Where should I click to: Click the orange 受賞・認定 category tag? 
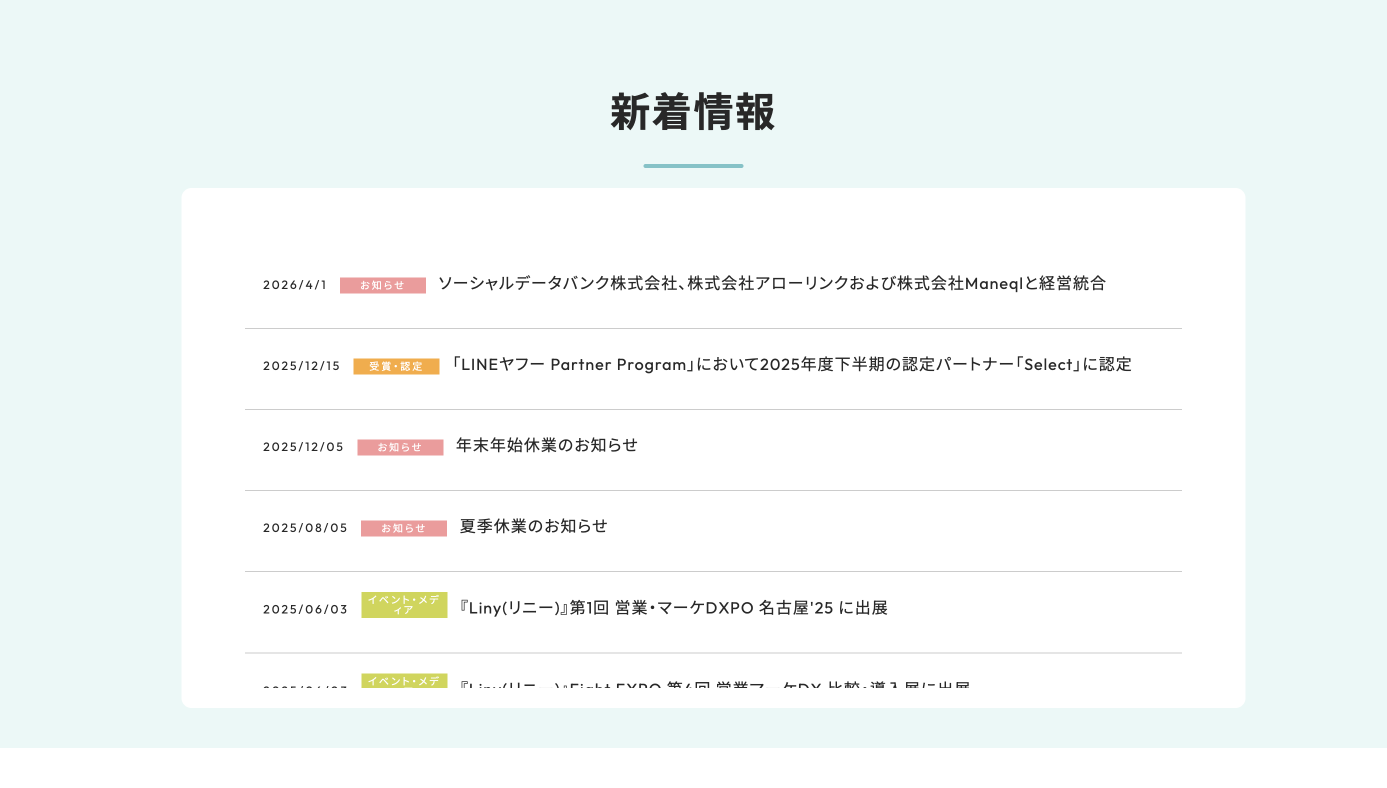pyautogui.click(x=396, y=367)
